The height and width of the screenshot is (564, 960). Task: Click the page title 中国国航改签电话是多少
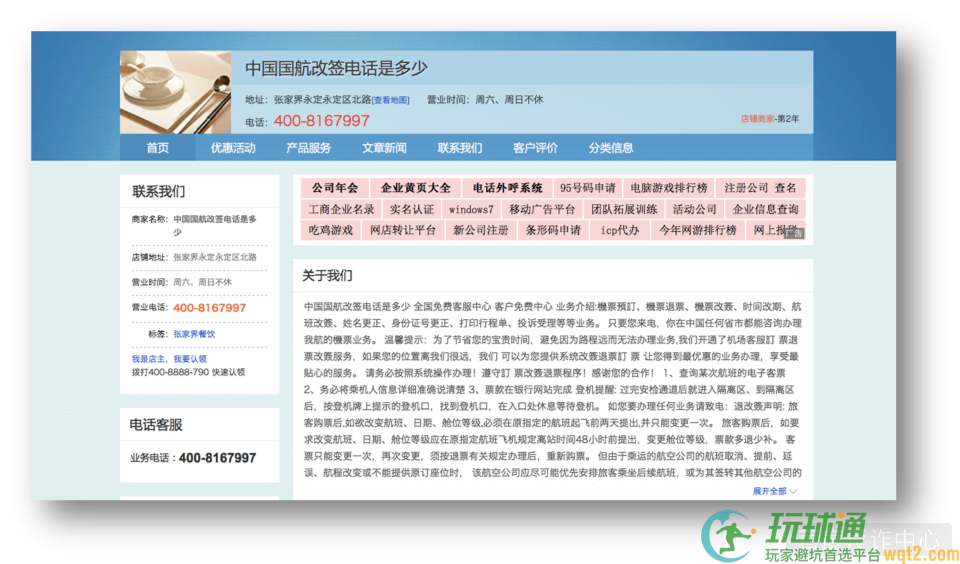(x=336, y=68)
